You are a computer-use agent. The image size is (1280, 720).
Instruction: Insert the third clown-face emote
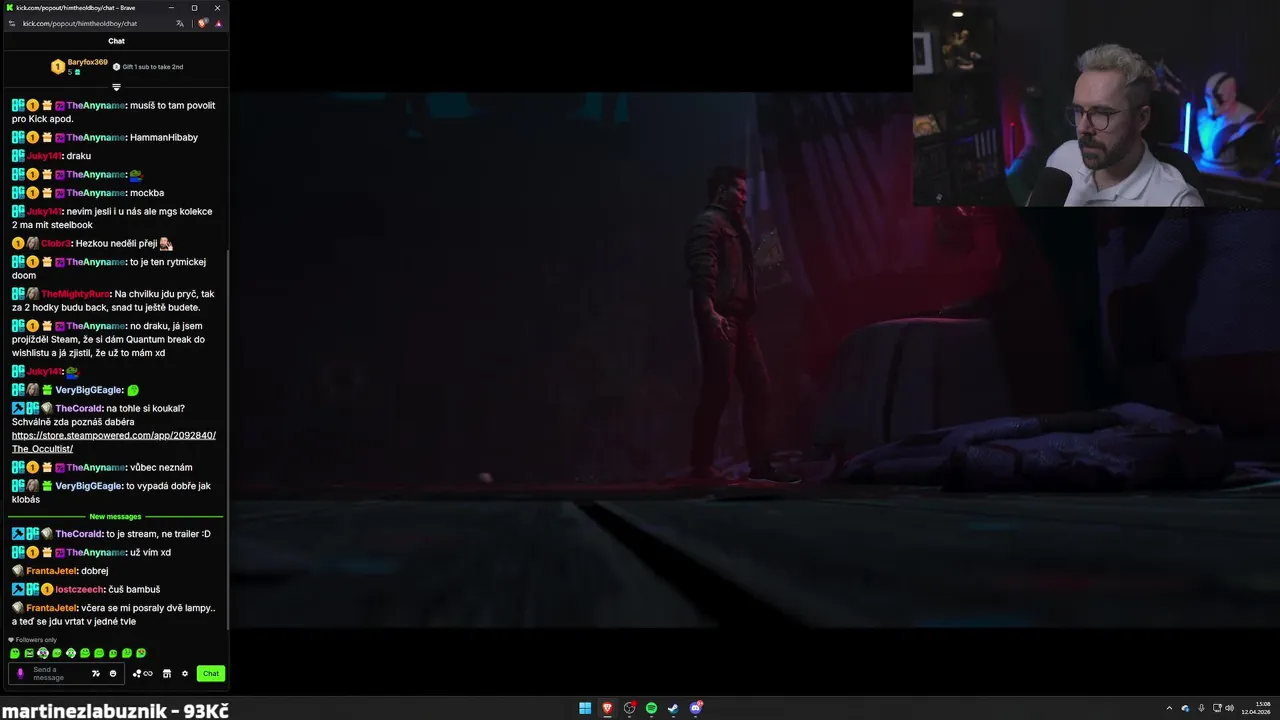point(43,653)
